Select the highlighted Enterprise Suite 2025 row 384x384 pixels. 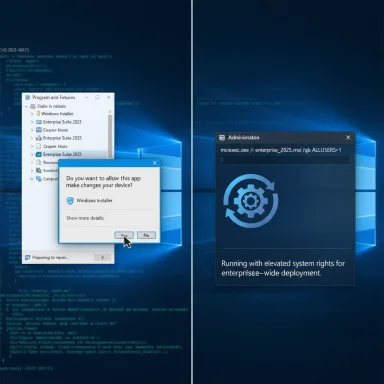(x=62, y=154)
